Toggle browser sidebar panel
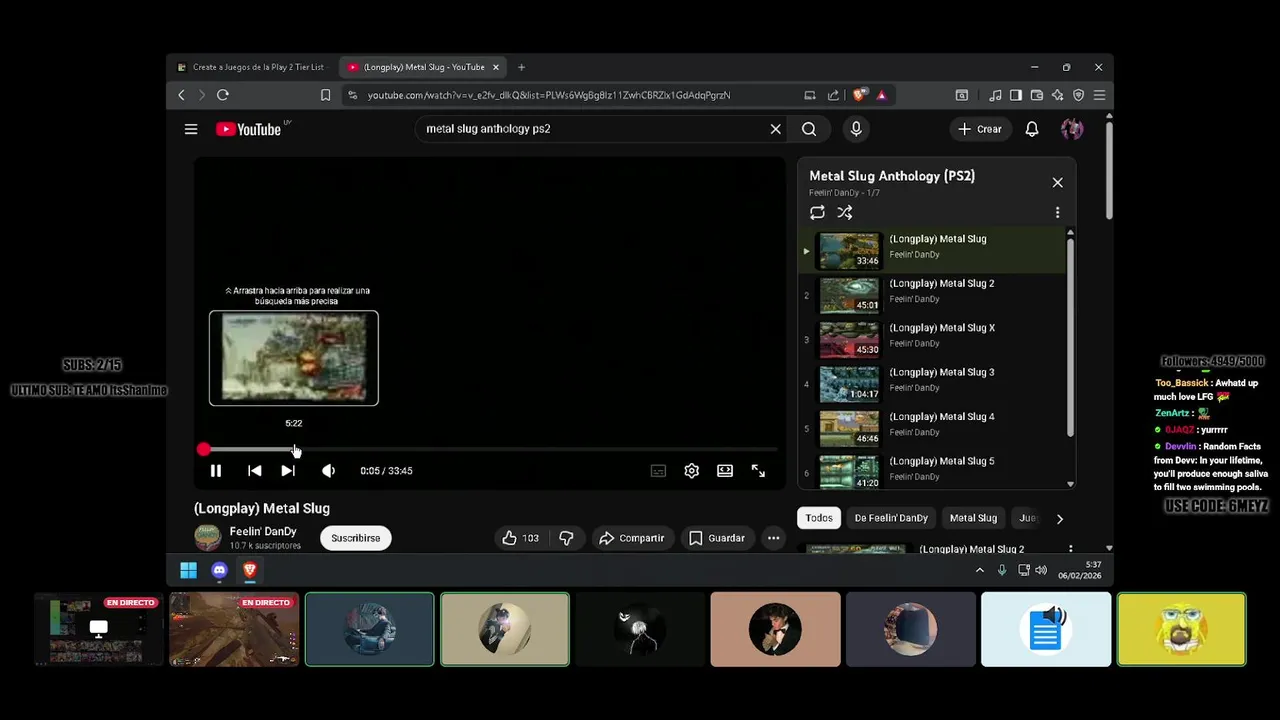 (x=1016, y=95)
